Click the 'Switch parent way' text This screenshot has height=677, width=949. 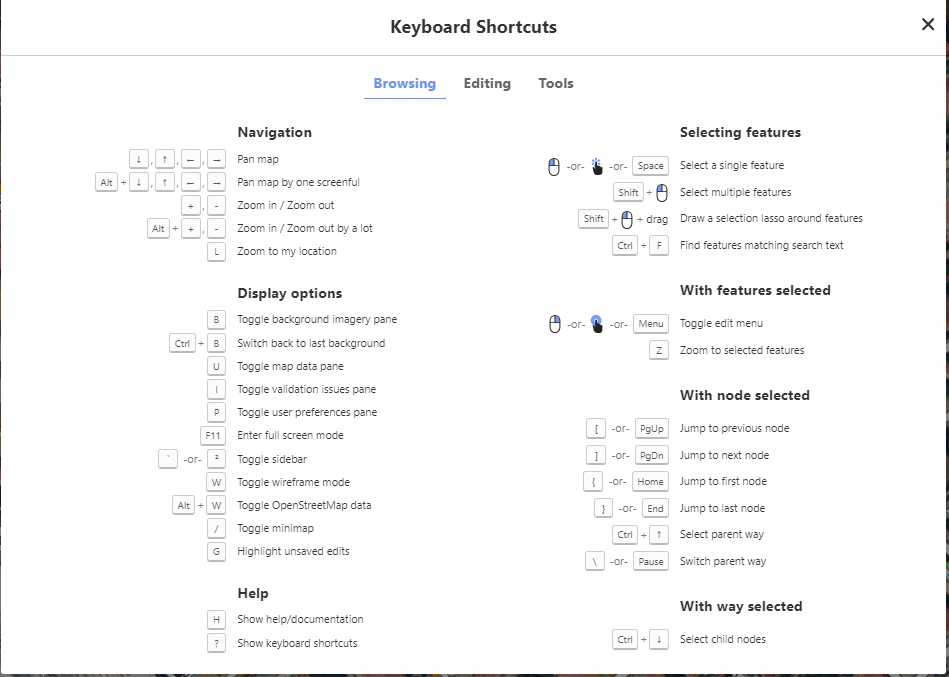tap(723, 561)
